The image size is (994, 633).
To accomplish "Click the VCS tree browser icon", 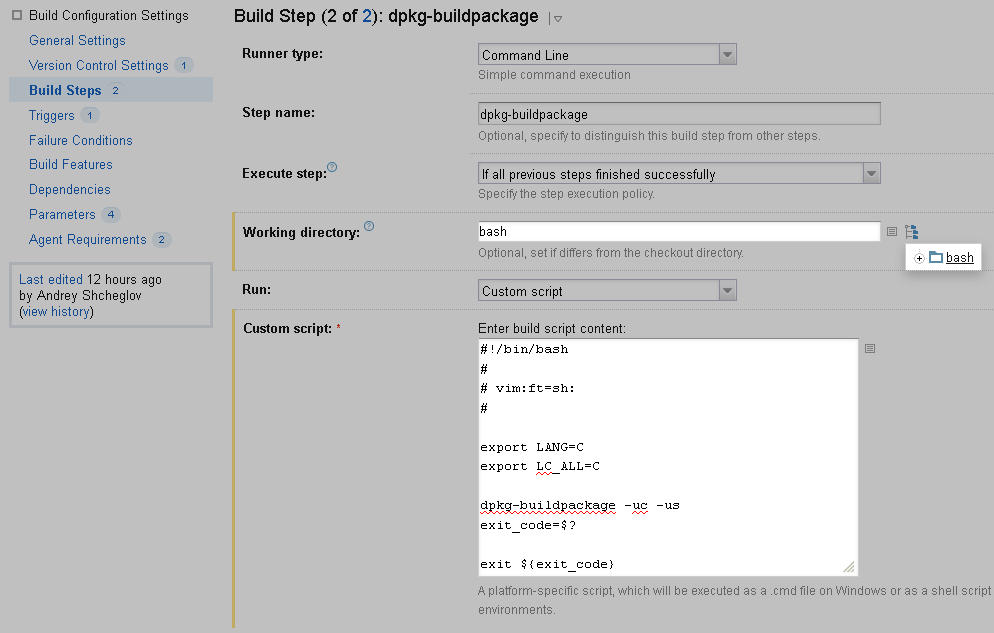I will [x=911, y=232].
